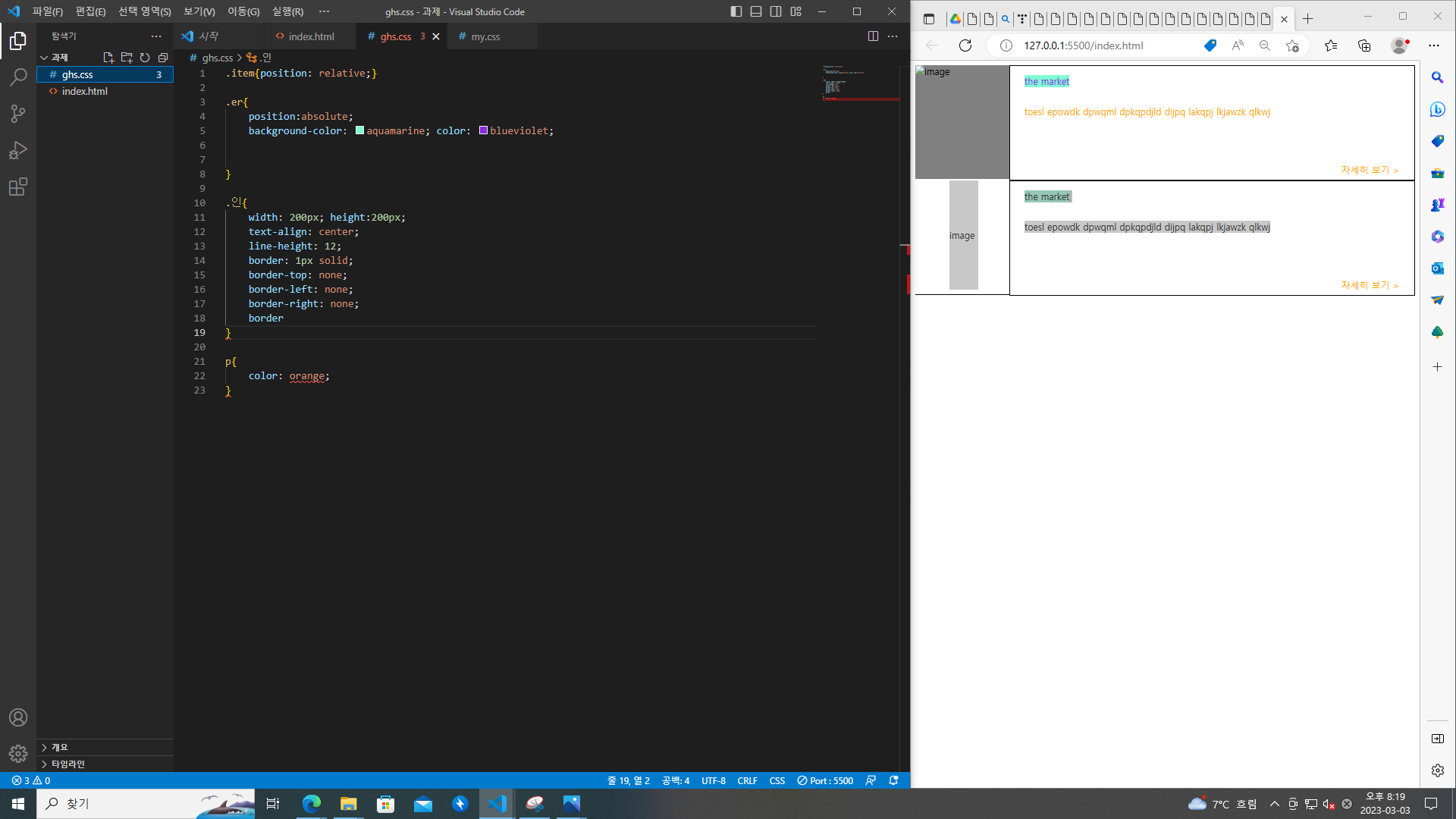Image resolution: width=1456 pixels, height=819 pixels.
Task: Click New File icon in explorer header
Action: tap(108, 58)
